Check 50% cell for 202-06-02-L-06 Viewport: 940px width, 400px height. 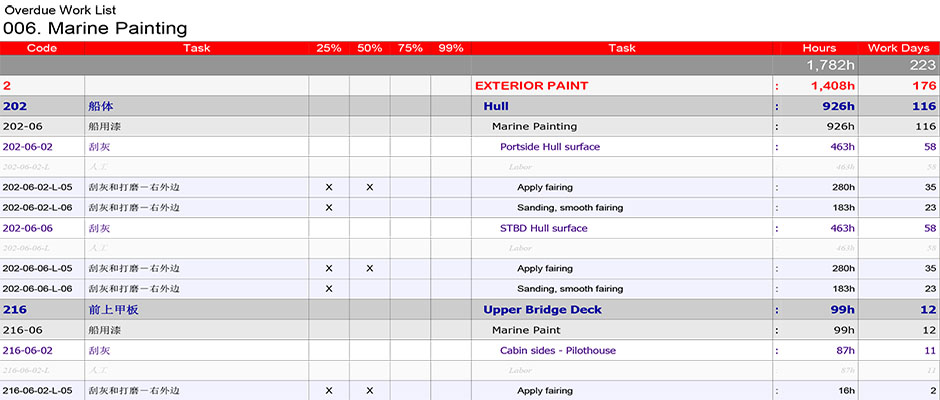click(x=369, y=207)
